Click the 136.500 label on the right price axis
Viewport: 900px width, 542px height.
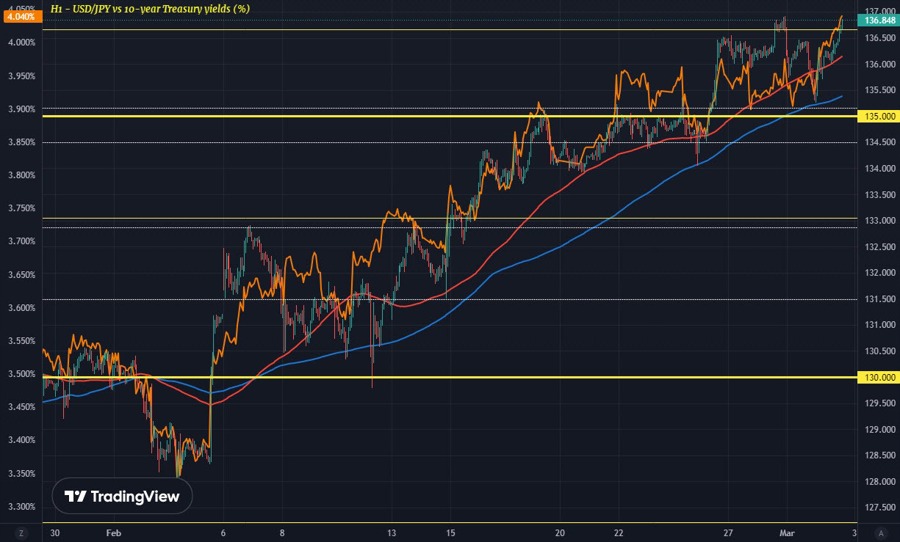pyautogui.click(x=880, y=38)
